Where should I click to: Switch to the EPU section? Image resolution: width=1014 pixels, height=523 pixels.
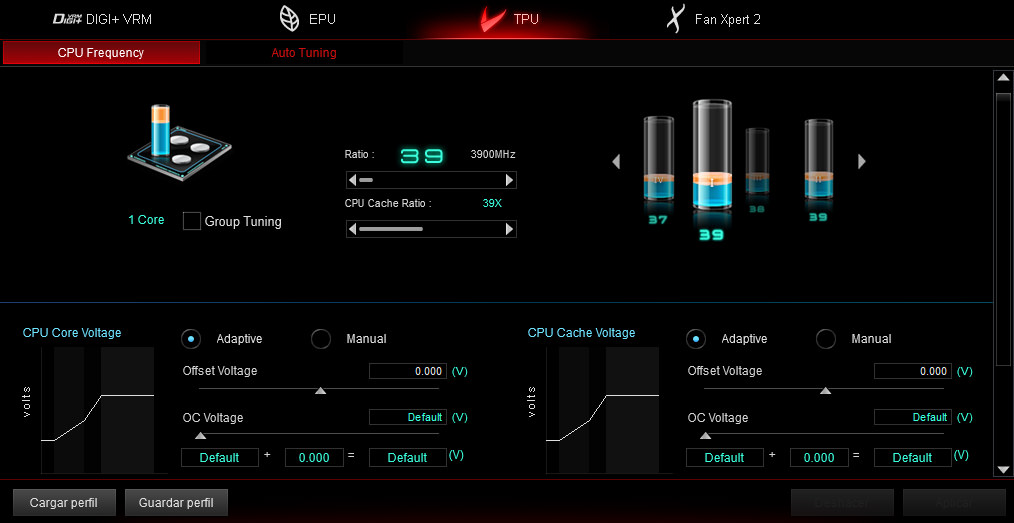tap(307, 19)
